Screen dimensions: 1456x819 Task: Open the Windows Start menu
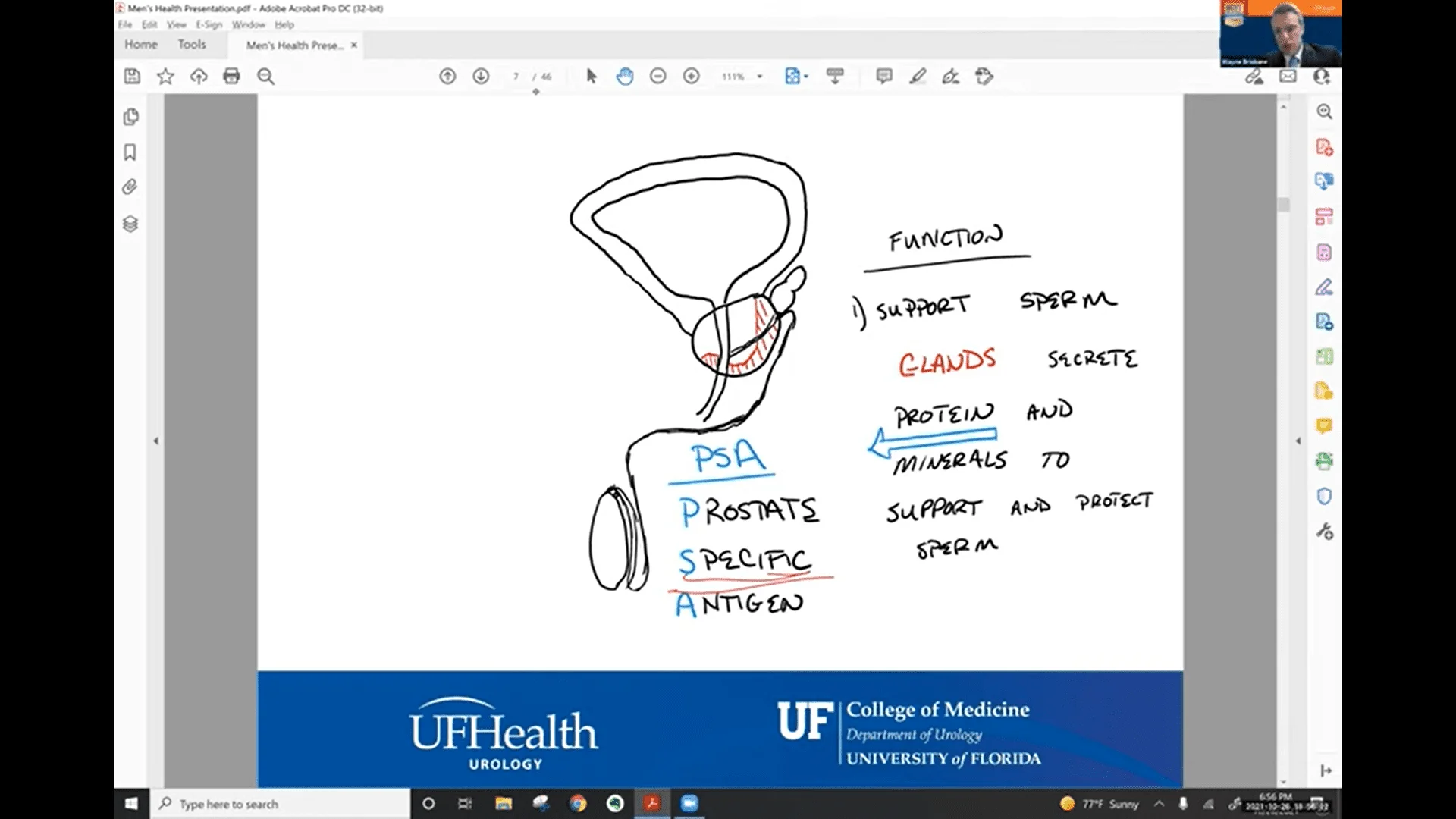coord(130,803)
